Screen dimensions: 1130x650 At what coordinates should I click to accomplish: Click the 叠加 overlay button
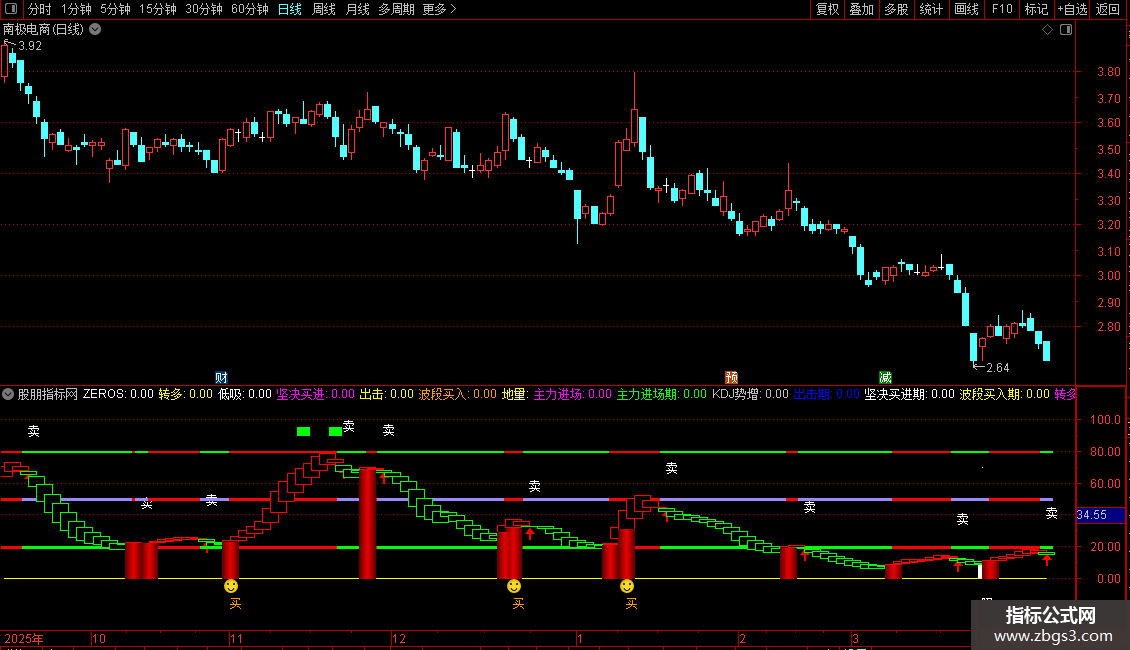862,9
